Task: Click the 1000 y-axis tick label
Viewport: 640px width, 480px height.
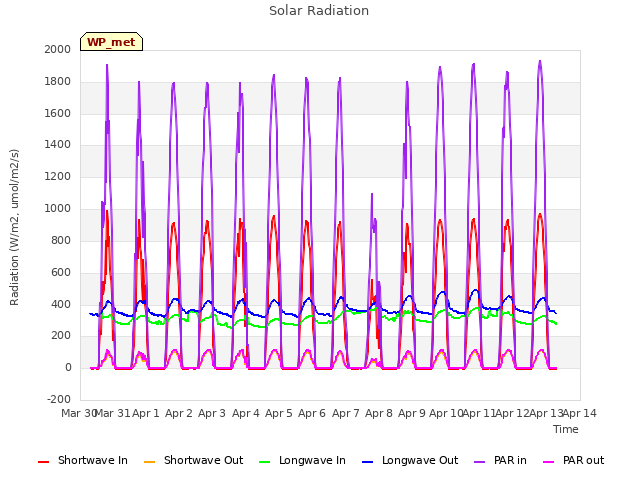Action: pyautogui.click(x=58, y=209)
